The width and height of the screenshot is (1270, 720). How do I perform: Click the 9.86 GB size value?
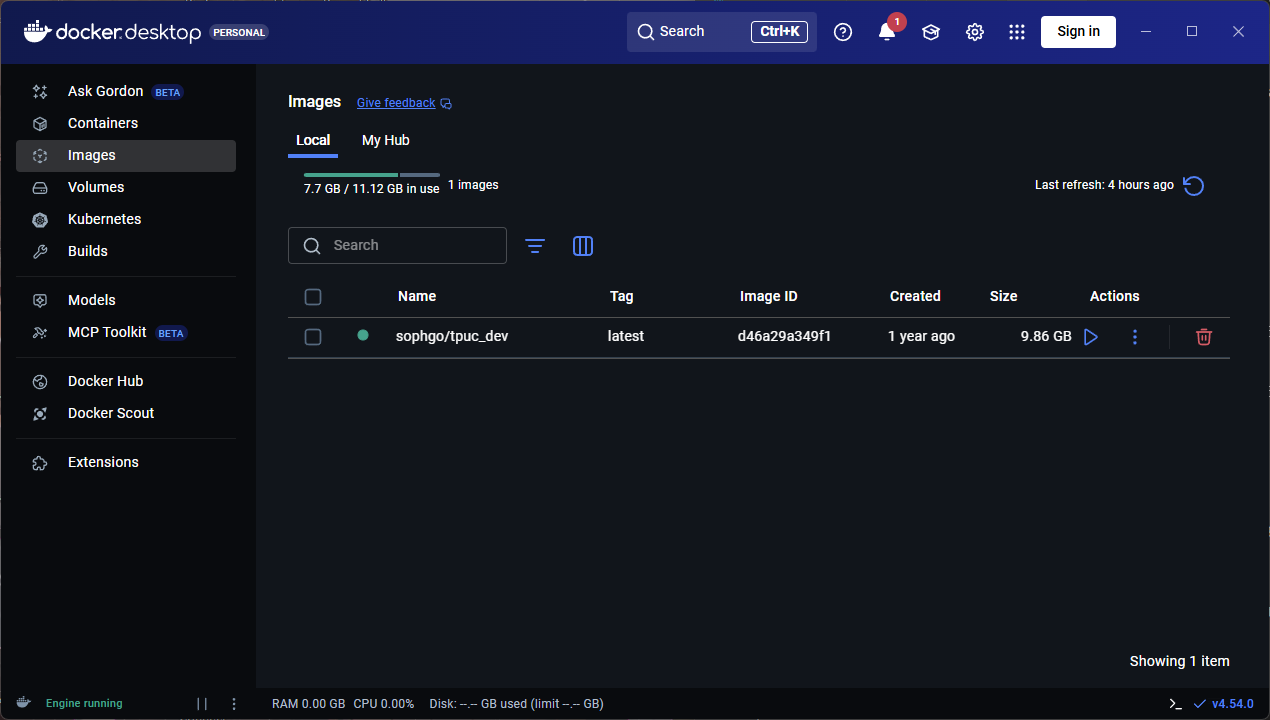(1046, 337)
